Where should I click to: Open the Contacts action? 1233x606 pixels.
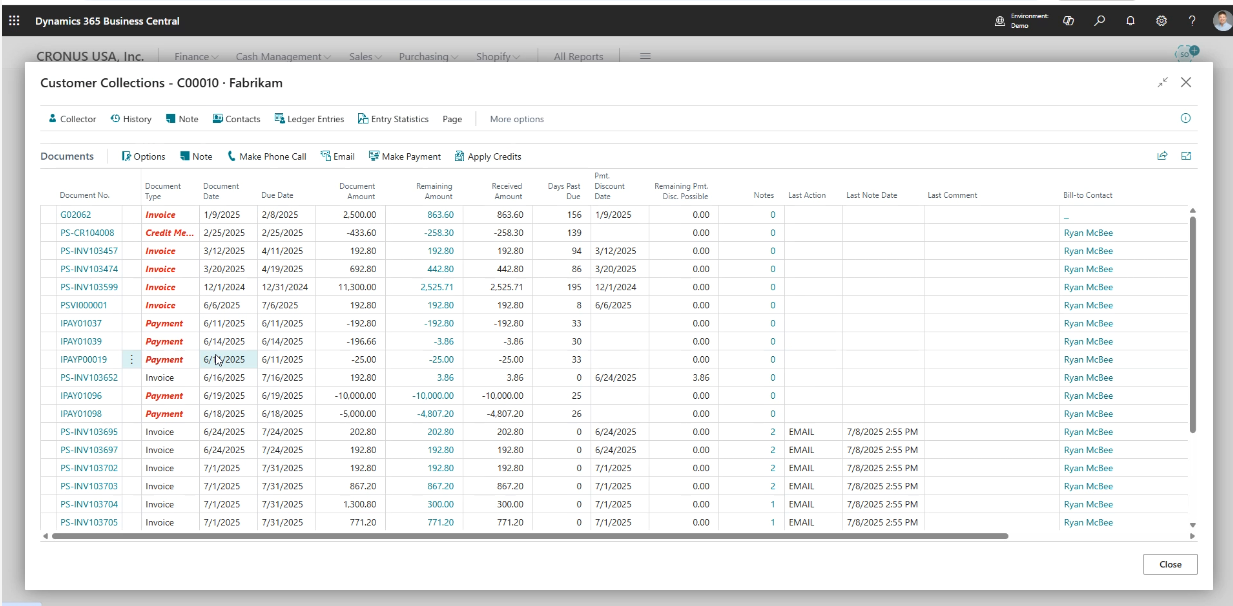click(x=236, y=119)
